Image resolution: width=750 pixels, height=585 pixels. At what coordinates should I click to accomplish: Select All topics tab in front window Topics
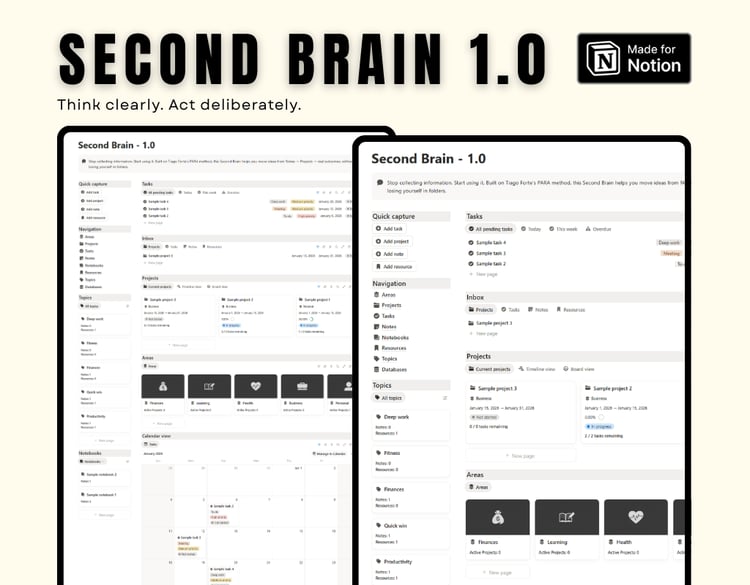point(388,397)
